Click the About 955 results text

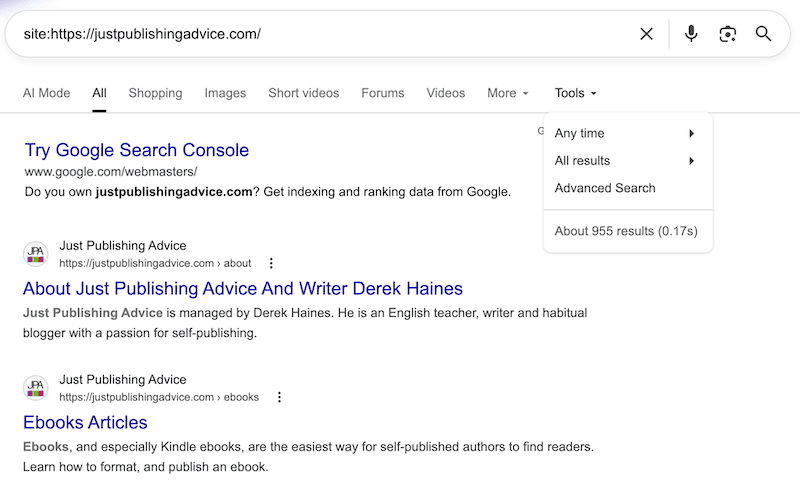click(626, 231)
